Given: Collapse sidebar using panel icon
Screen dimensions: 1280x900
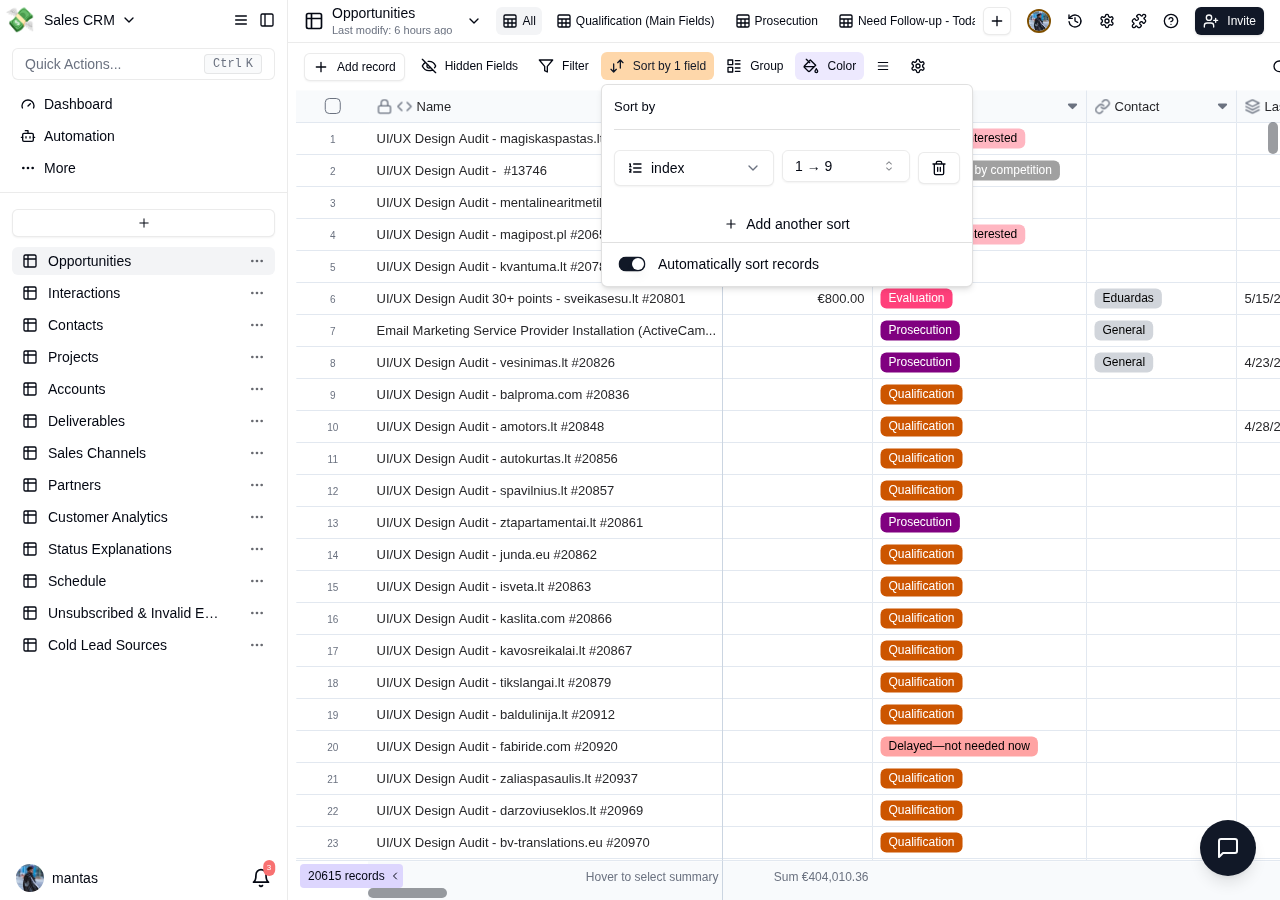Looking at the screenshot, I should coord(267,20).
